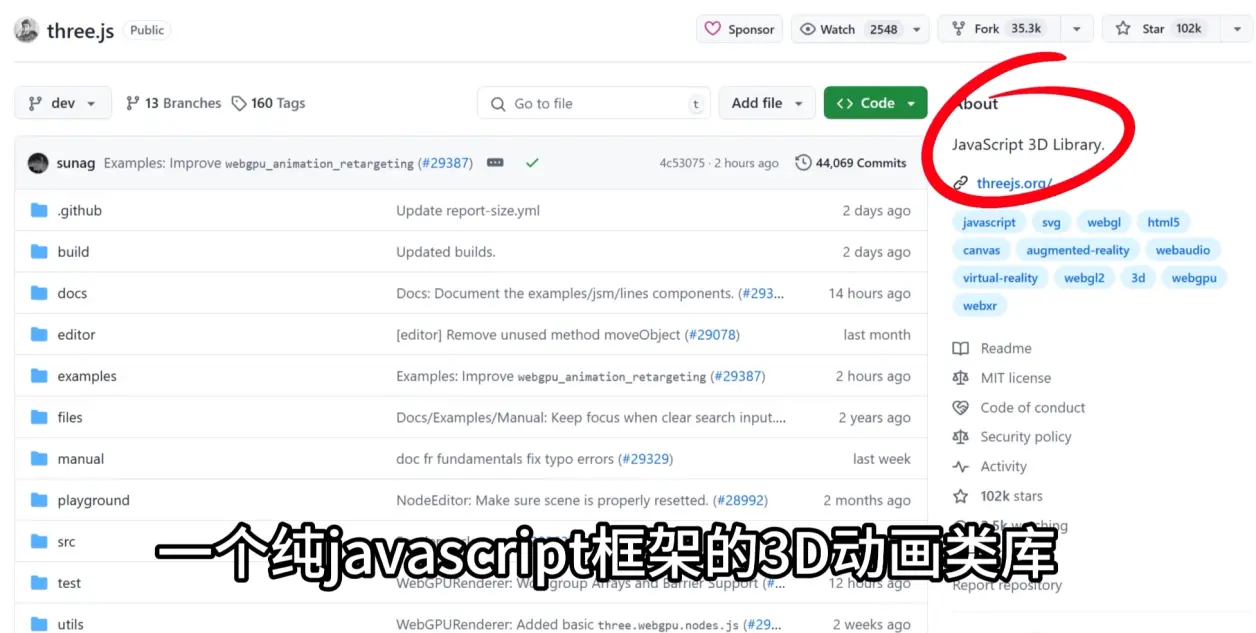Check the green commit status checkmark
1256x633 pixels.
point(532,163)
